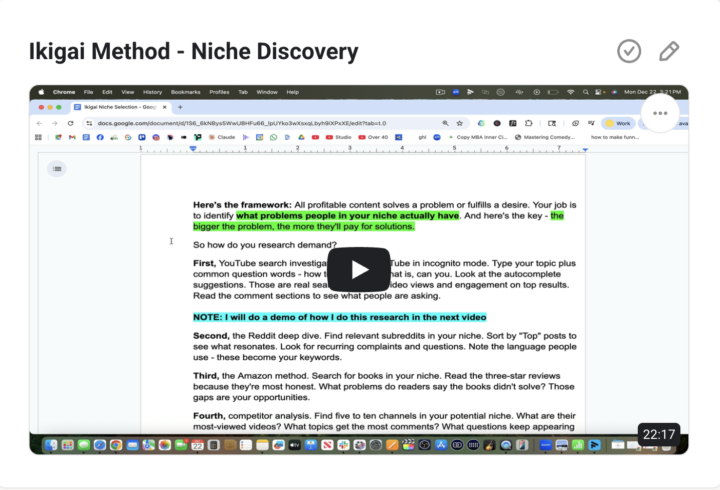Viewport: 720px width, 490px height.
Task: Play the Ikigai Method video
Action: pyautogui.click(x=359, y=270)
